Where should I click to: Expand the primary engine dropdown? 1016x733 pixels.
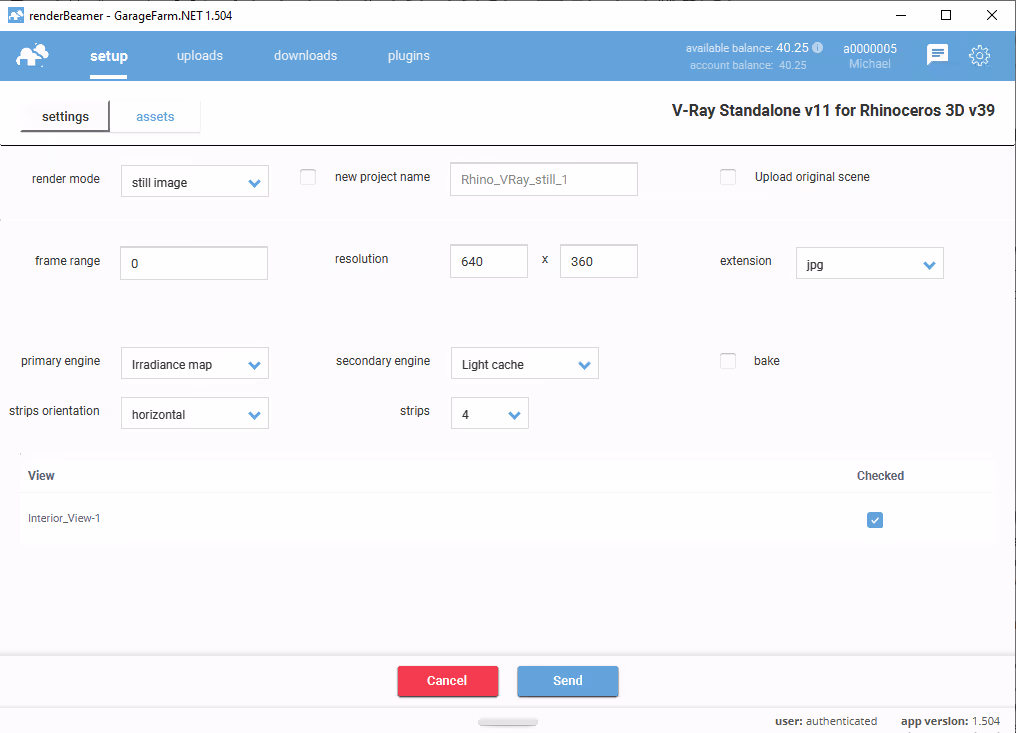[194, 363]
